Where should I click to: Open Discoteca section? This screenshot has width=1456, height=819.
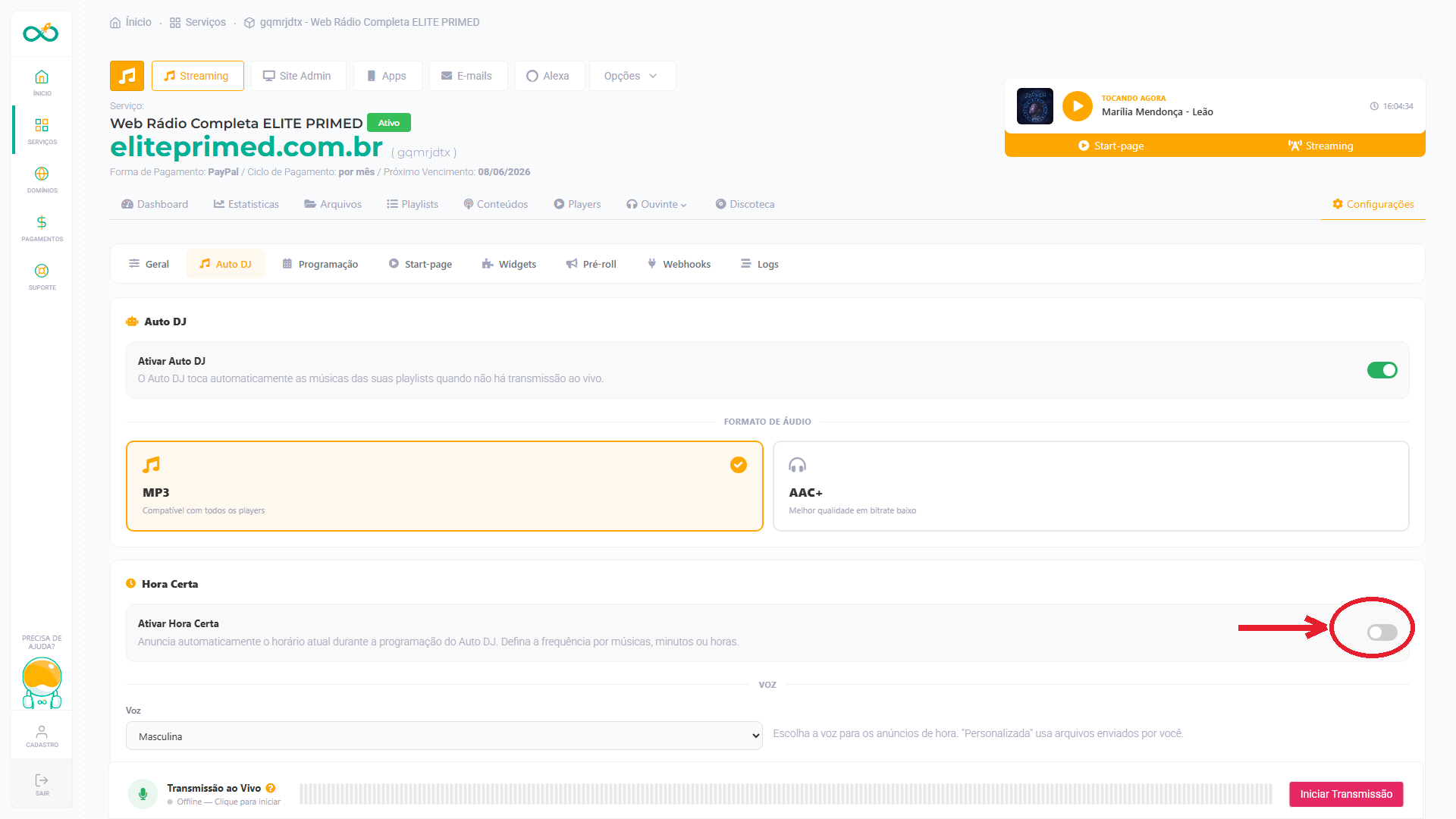[x=745, y=204]
